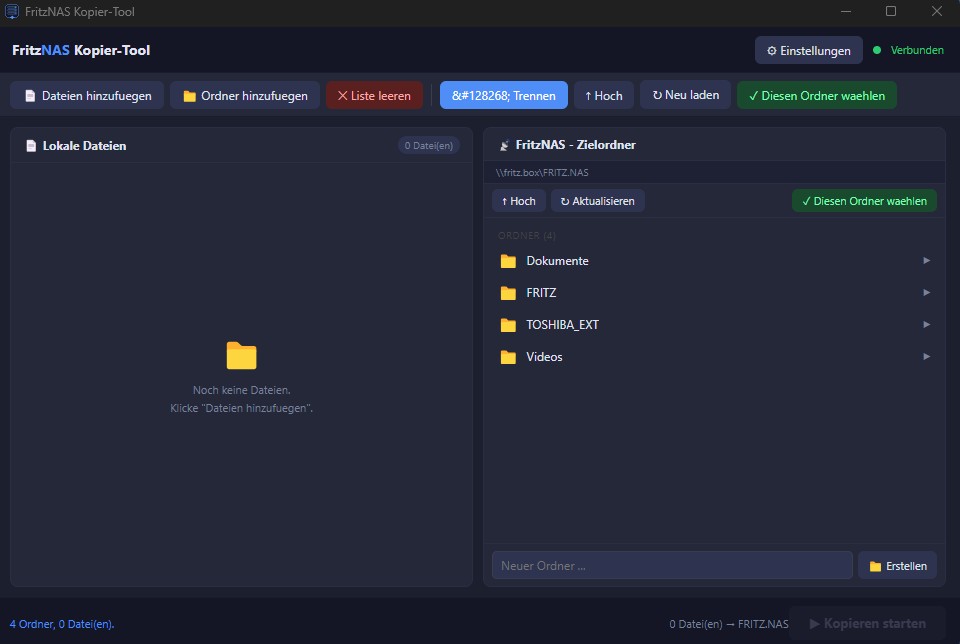Click Aktualisieren in the Zielordner panel

click(x=598, y=201)
